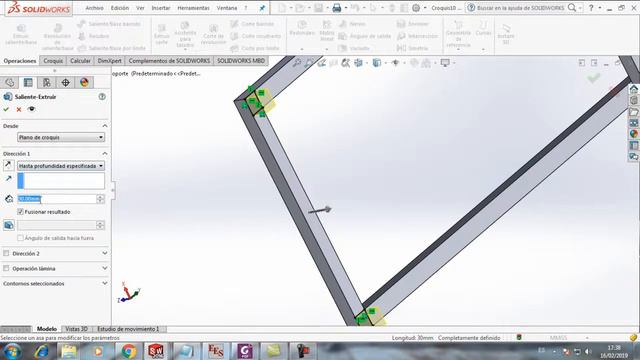Enable the Operación lámina checkbox

tap(6, 269)
